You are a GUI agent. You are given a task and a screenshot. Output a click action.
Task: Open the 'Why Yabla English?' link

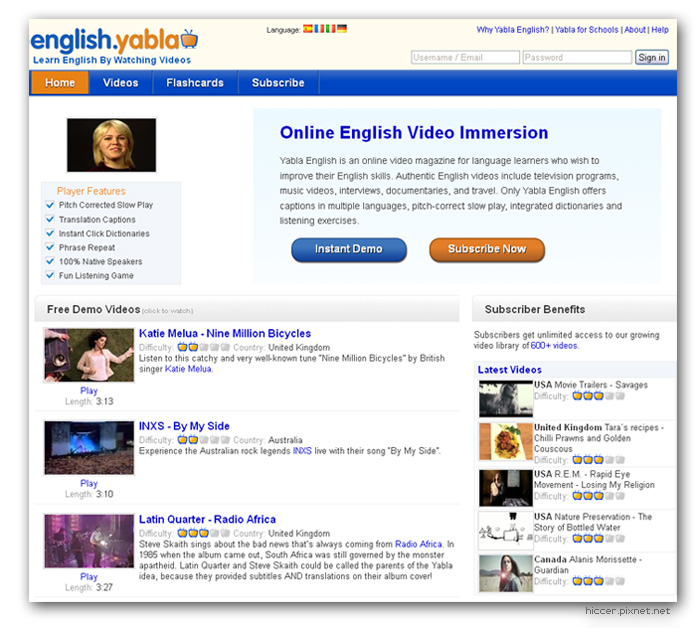513,30
